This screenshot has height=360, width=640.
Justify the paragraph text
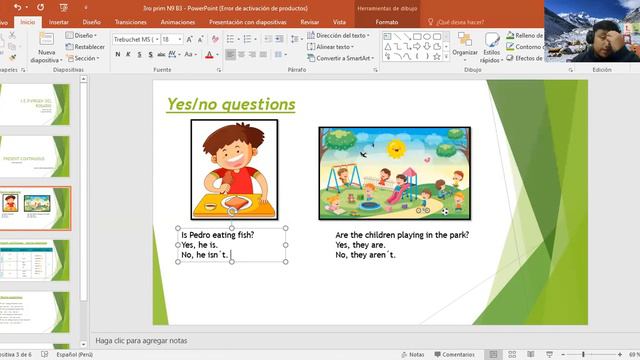(x=264, y=54)
